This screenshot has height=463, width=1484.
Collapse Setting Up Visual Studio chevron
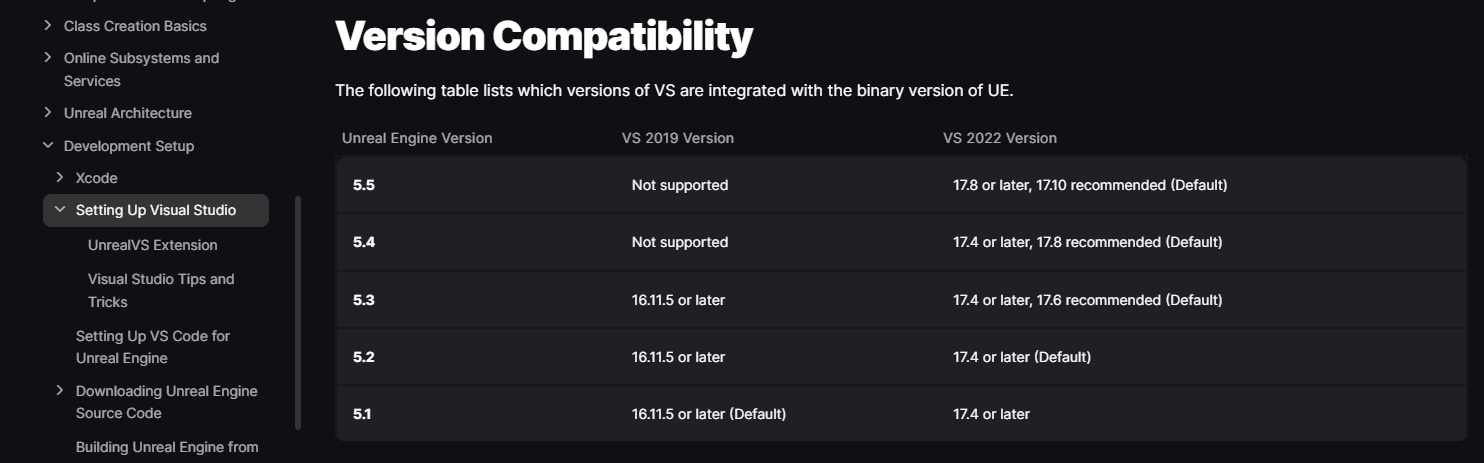point(60,210)
